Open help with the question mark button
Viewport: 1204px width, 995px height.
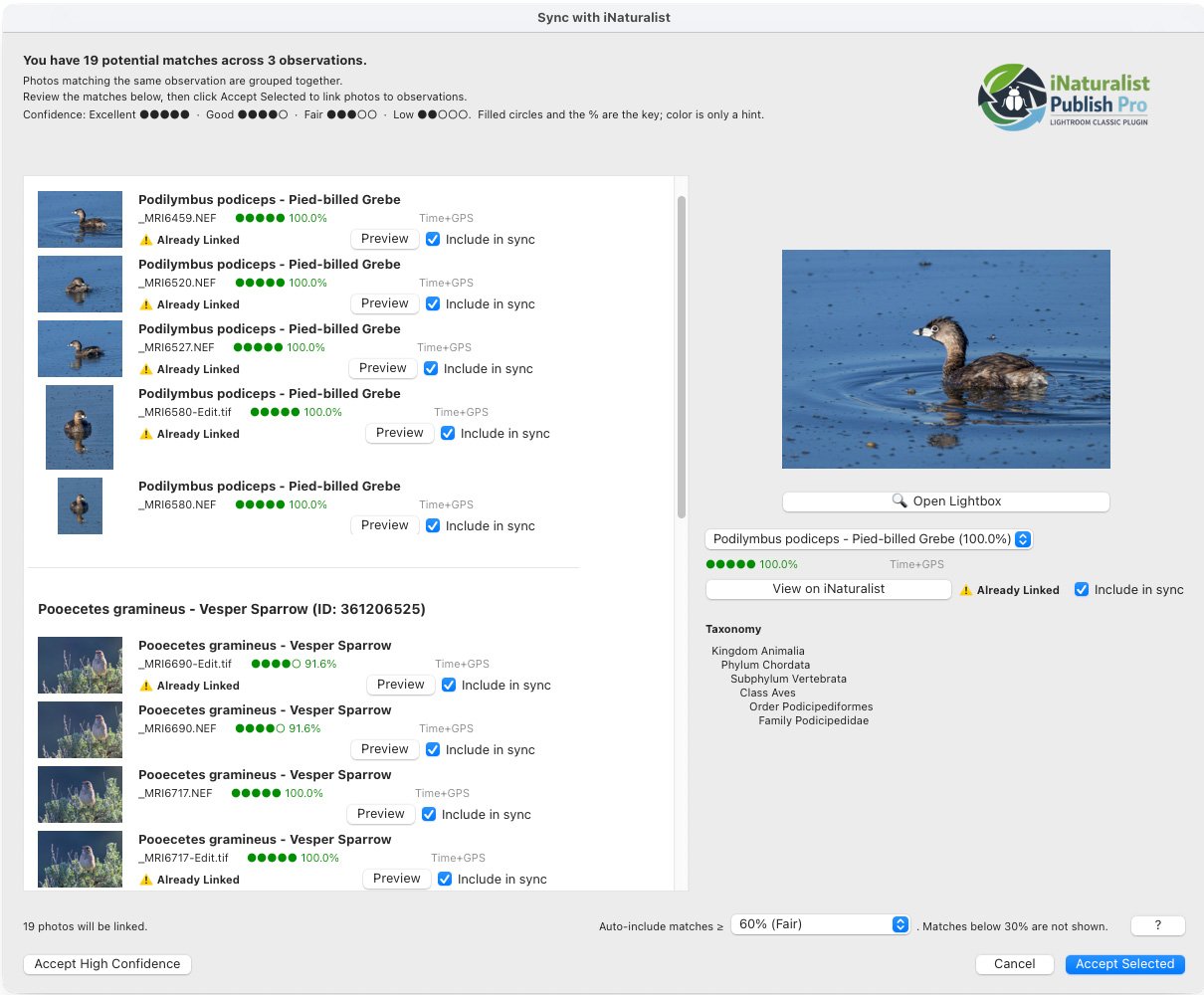click(x=1157, y=925)
